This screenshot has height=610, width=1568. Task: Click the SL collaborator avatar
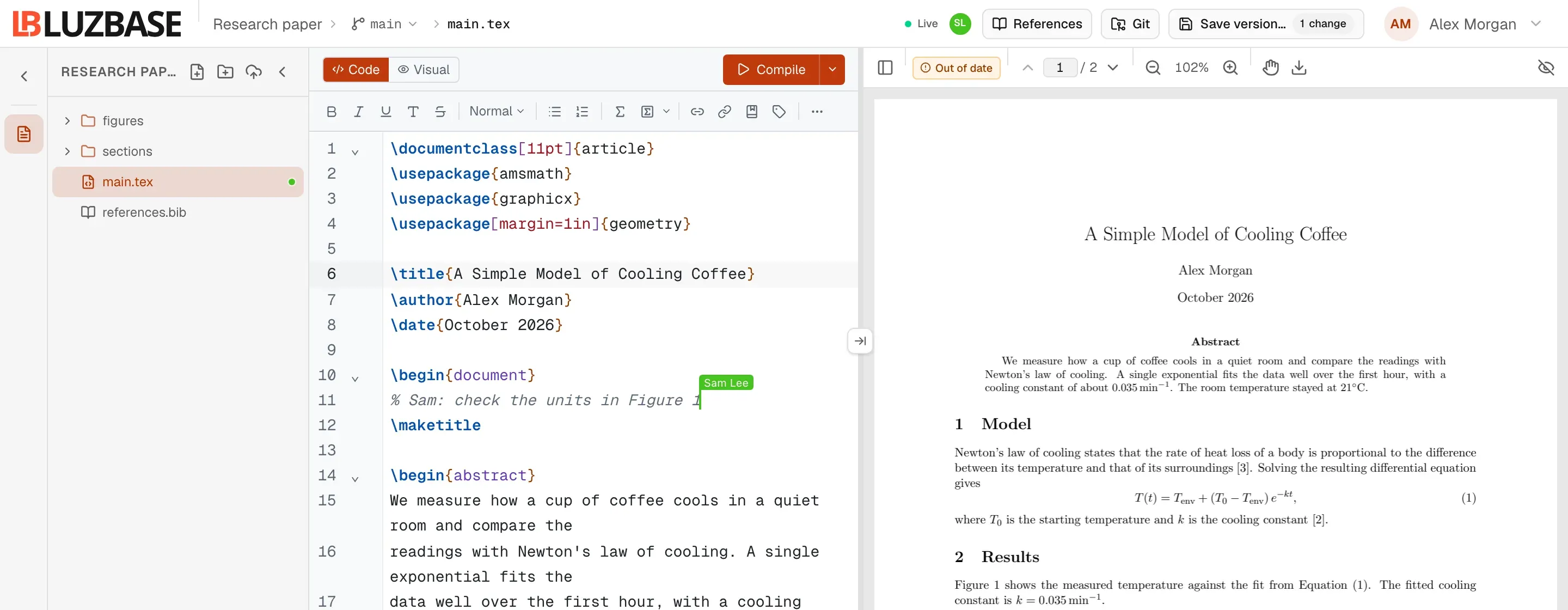(960, 24)
